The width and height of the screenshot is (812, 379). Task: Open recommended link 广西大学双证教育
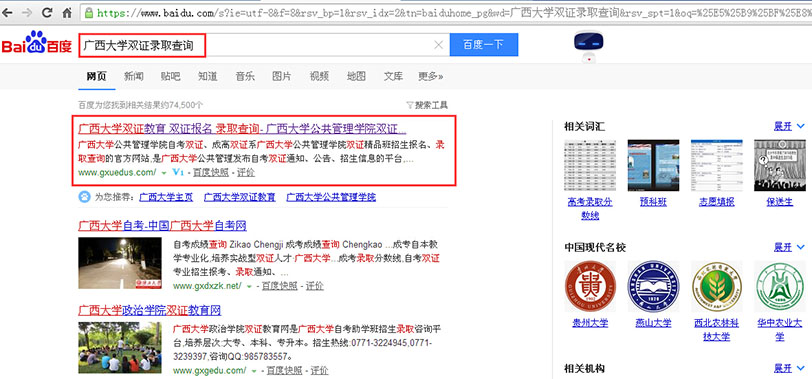coord(240,197)
